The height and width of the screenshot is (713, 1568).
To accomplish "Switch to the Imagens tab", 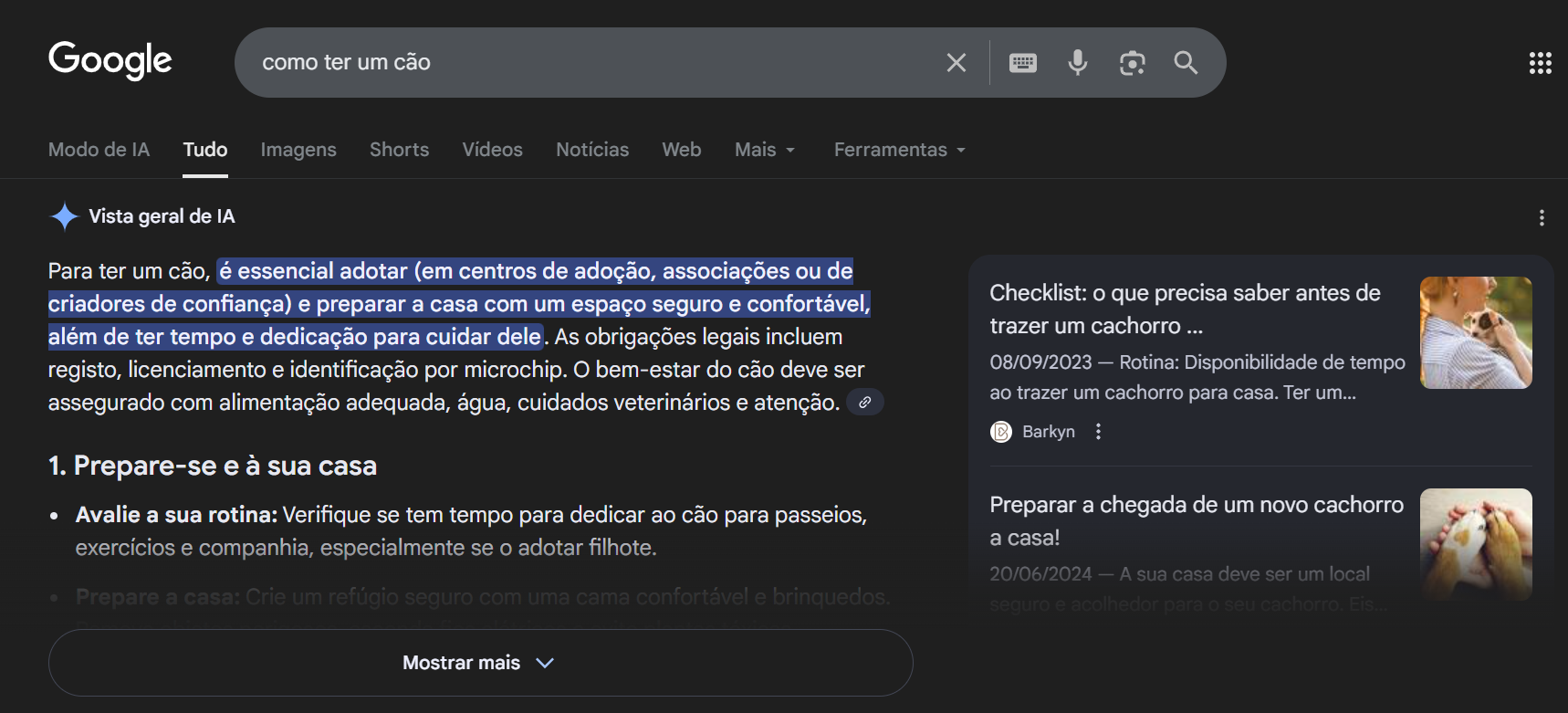I will (298, 150).
